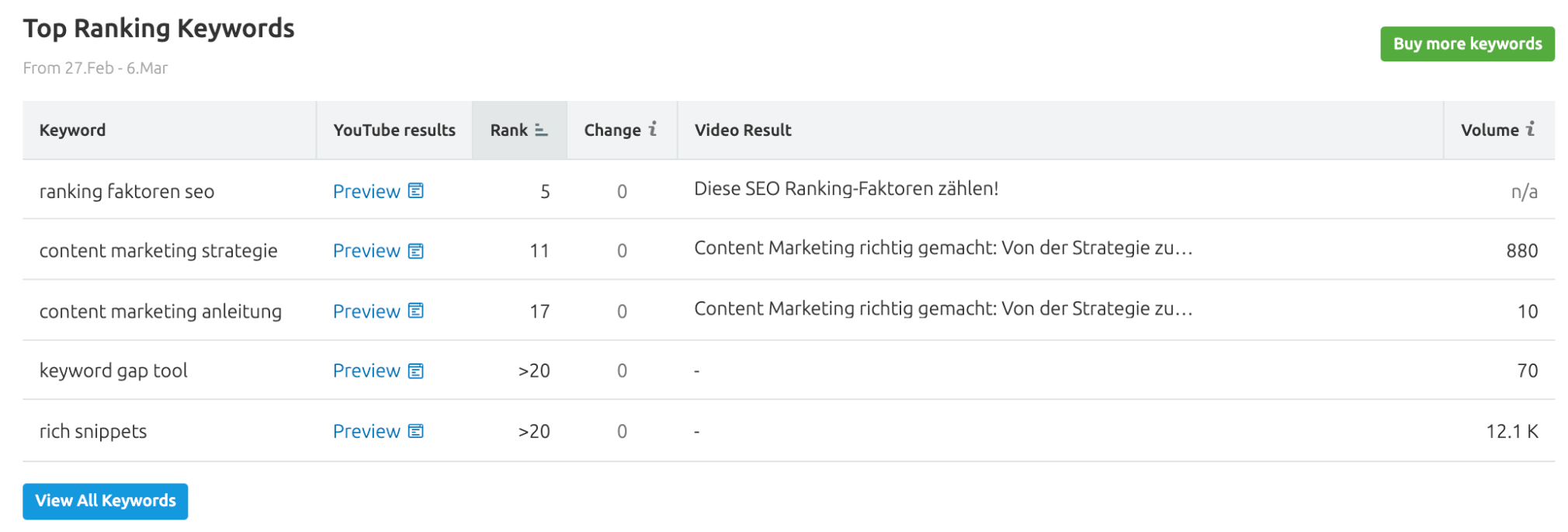Open Preview link for ranking faktoren seo
Image resolution: width=1568 pixels, height=532 pixels.
tap(366, 191)
